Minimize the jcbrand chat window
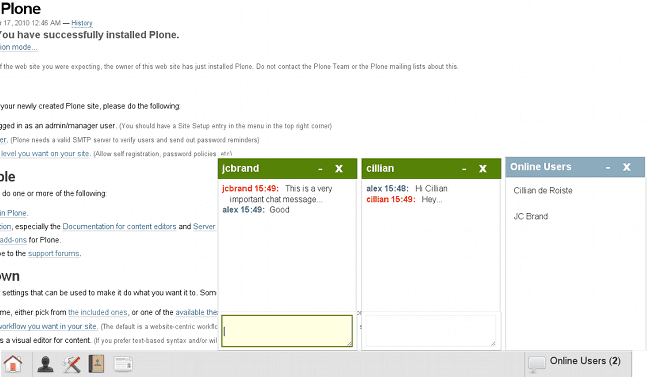 [320, 169]
